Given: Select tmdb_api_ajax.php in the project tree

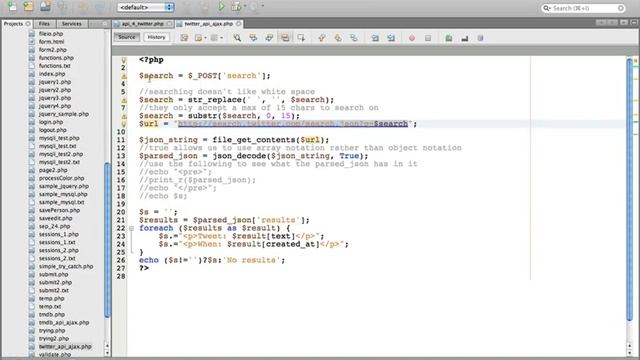Looking at the screenshot, I should tap(64, 322).
